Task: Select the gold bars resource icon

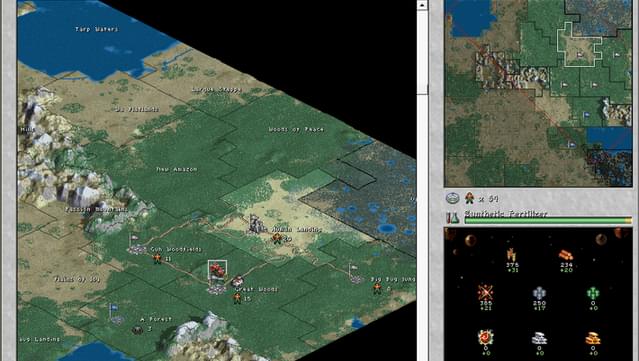Action: pyautogui.click(x=593, y=339)
